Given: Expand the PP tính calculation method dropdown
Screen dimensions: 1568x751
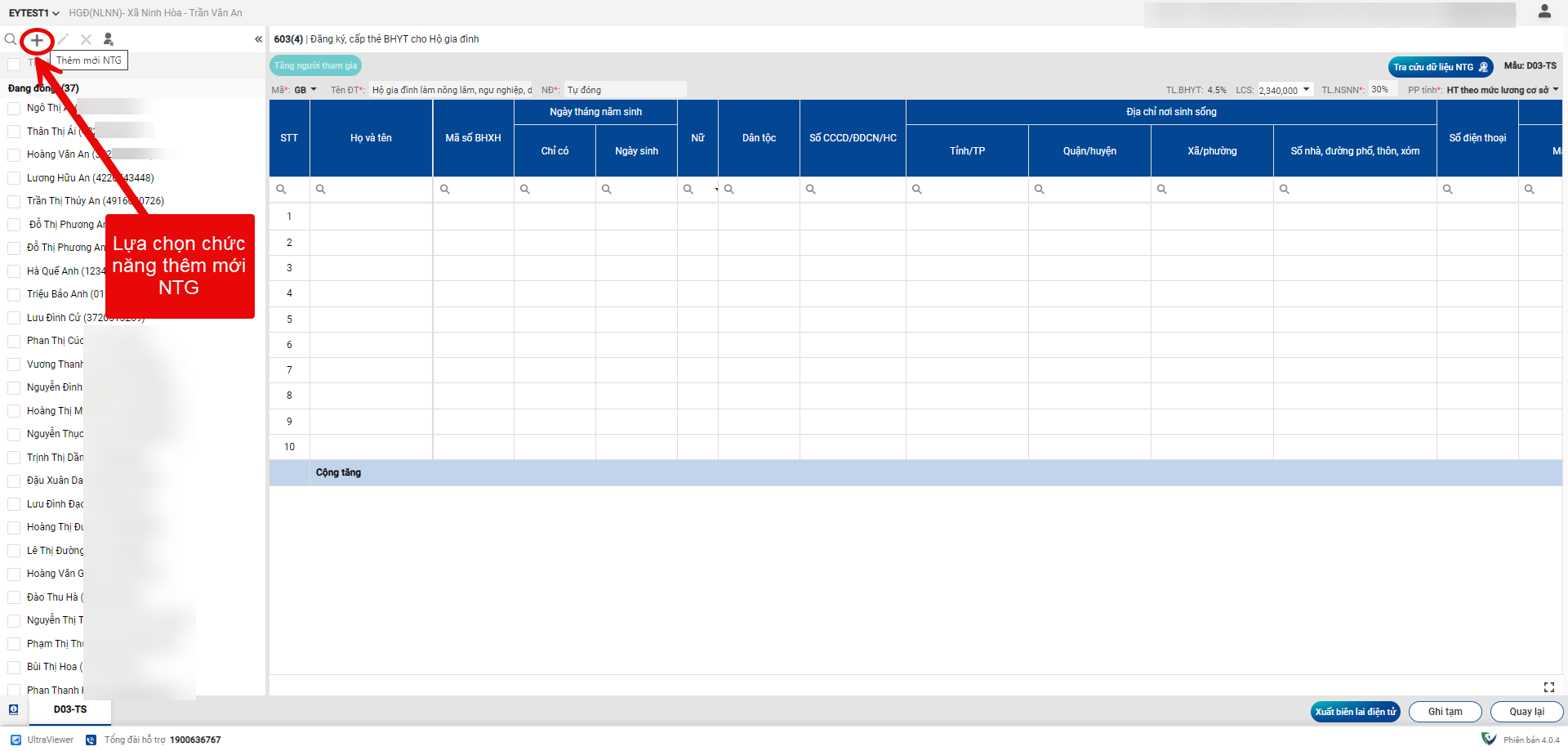Looking at the screenshot, I should point(1555,90).
